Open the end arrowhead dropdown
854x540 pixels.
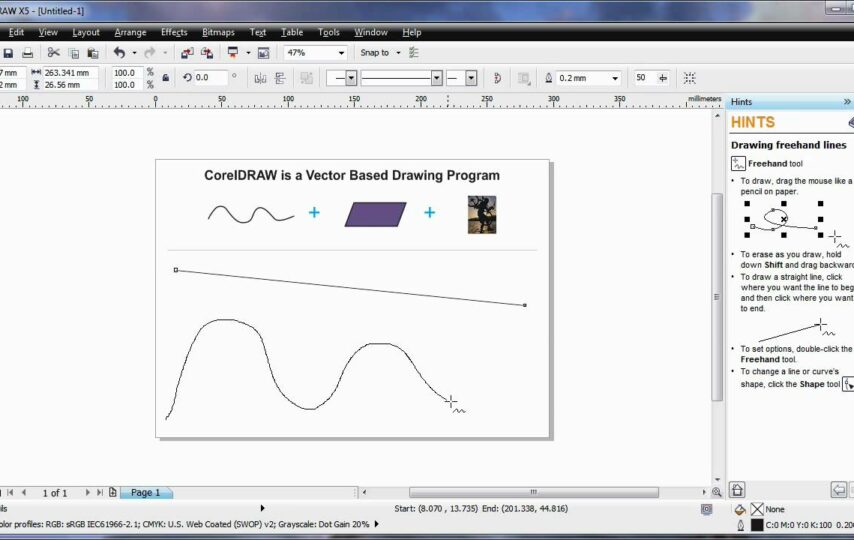[x=472, y=78]
